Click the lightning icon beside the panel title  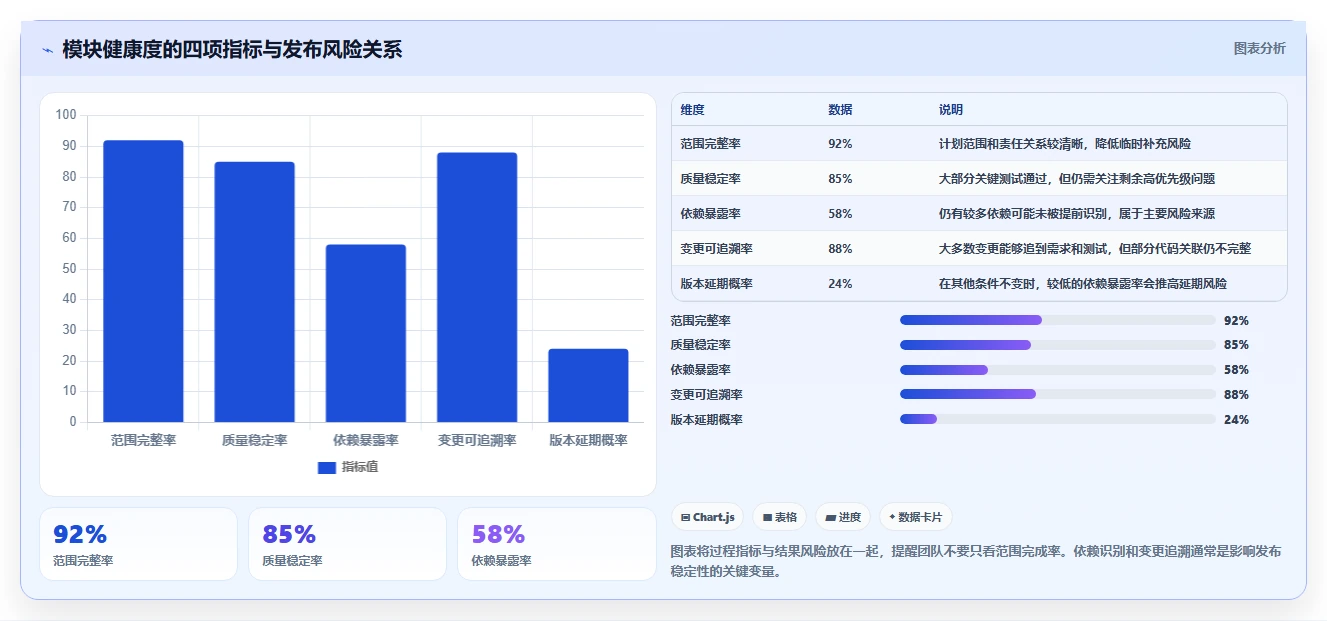click(47, 50)
